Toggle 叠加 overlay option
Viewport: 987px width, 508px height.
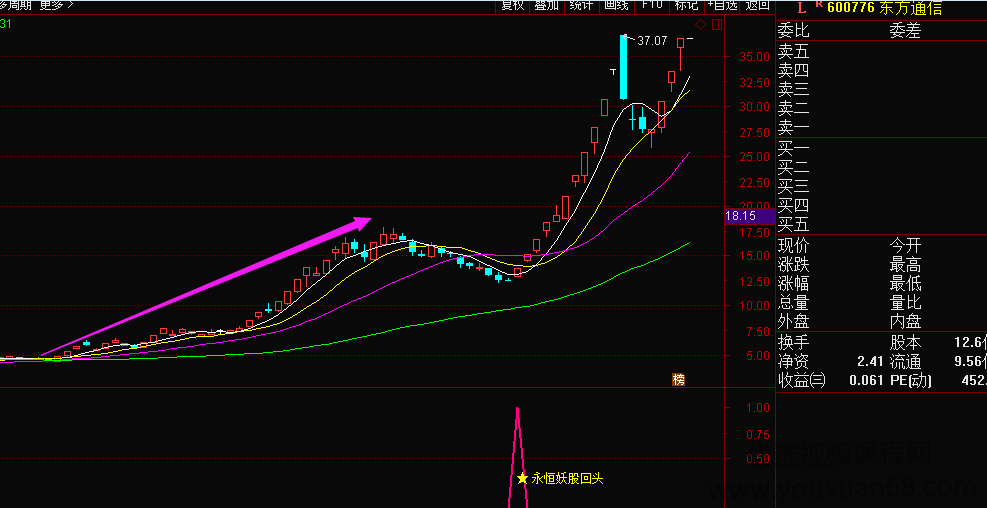pyautogui.click(x=546, y=5)
